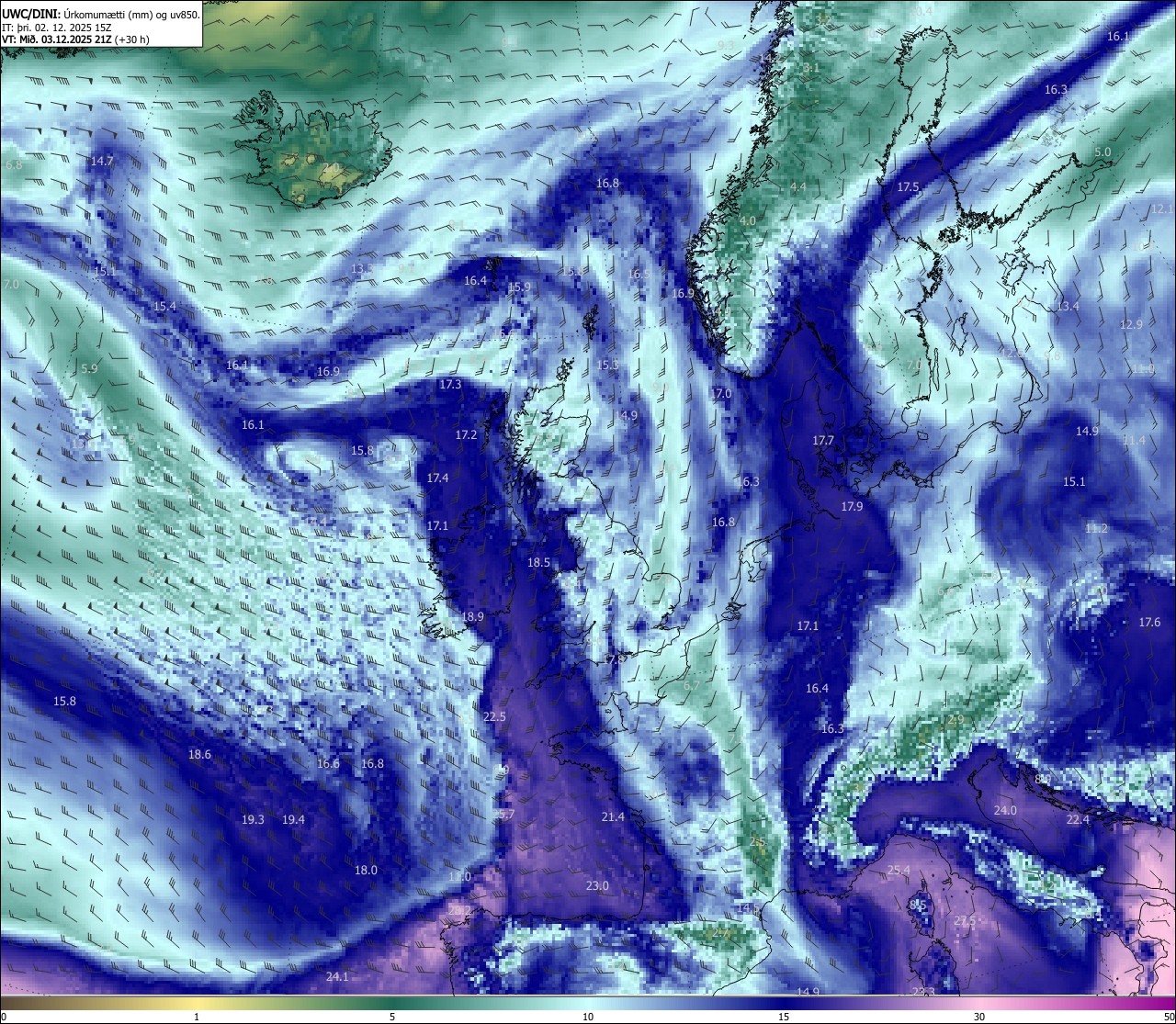Click the 25.4 value on the map
This screenshot has height=1024, width=1176.
tap(898, 870)
